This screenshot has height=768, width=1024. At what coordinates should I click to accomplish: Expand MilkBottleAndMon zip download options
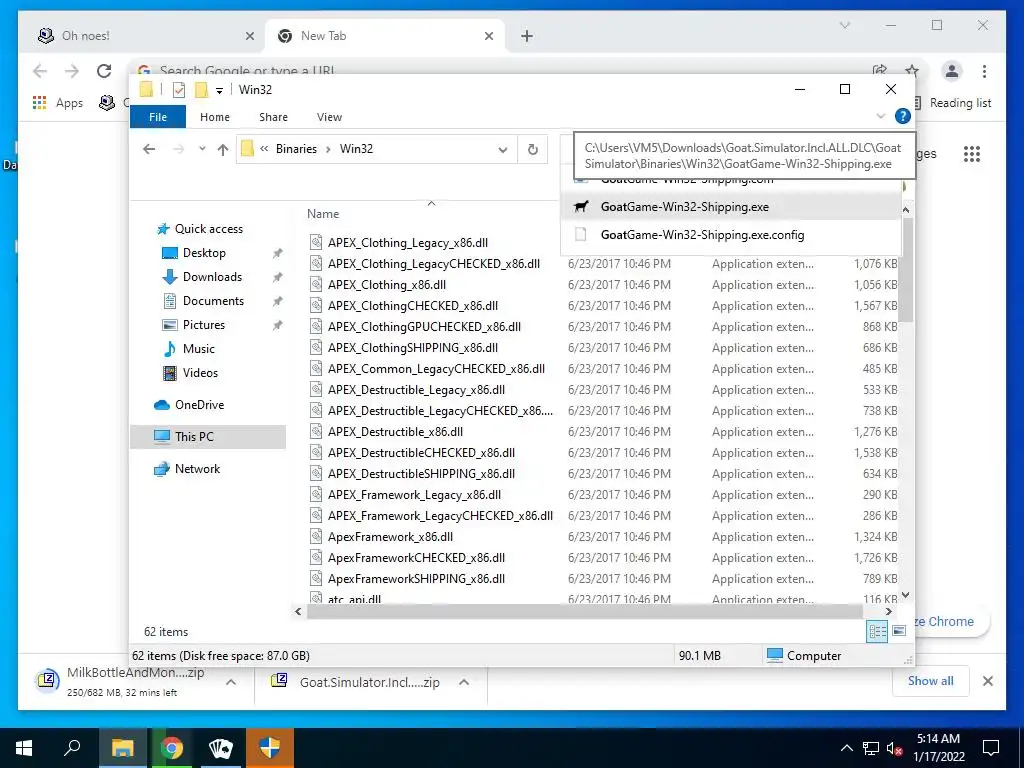231,682
